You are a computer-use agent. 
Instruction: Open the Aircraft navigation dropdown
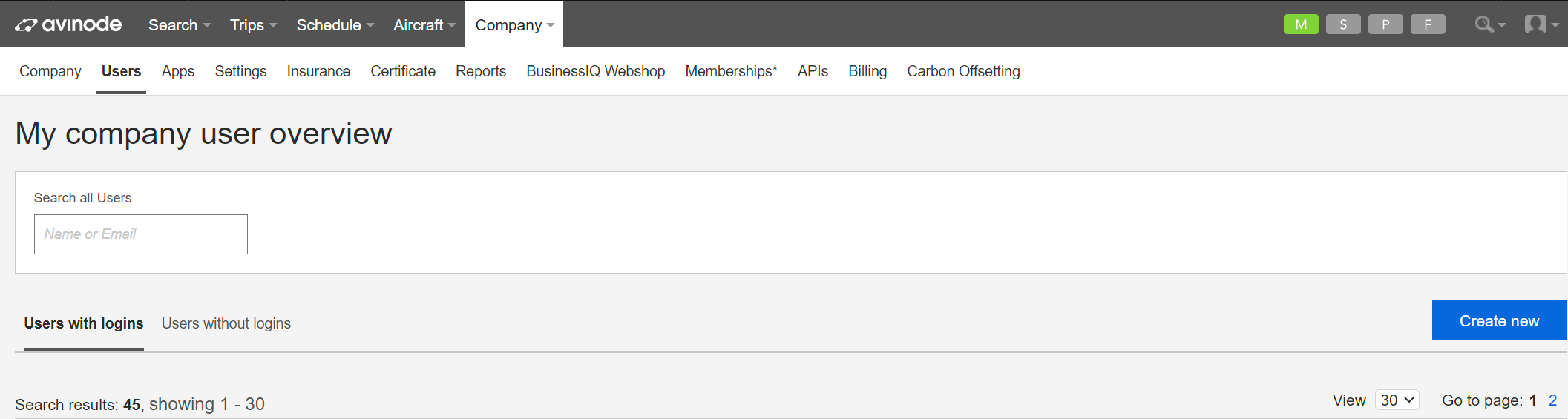pyautogui.click(x=424, y=25)
